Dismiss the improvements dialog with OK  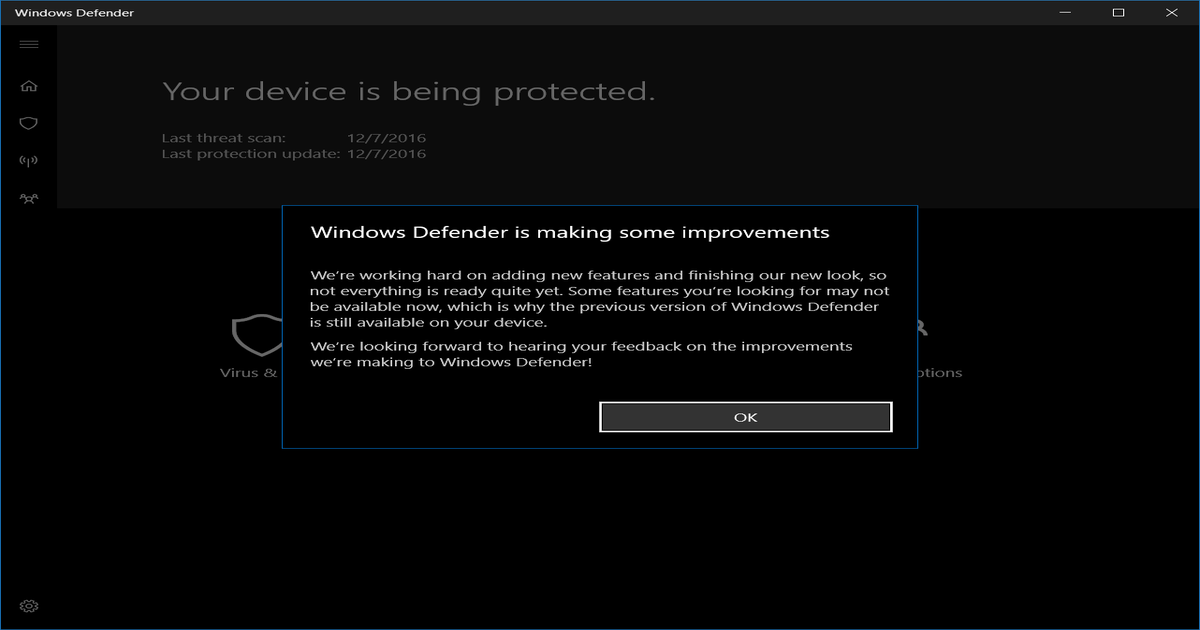point(745,417)
